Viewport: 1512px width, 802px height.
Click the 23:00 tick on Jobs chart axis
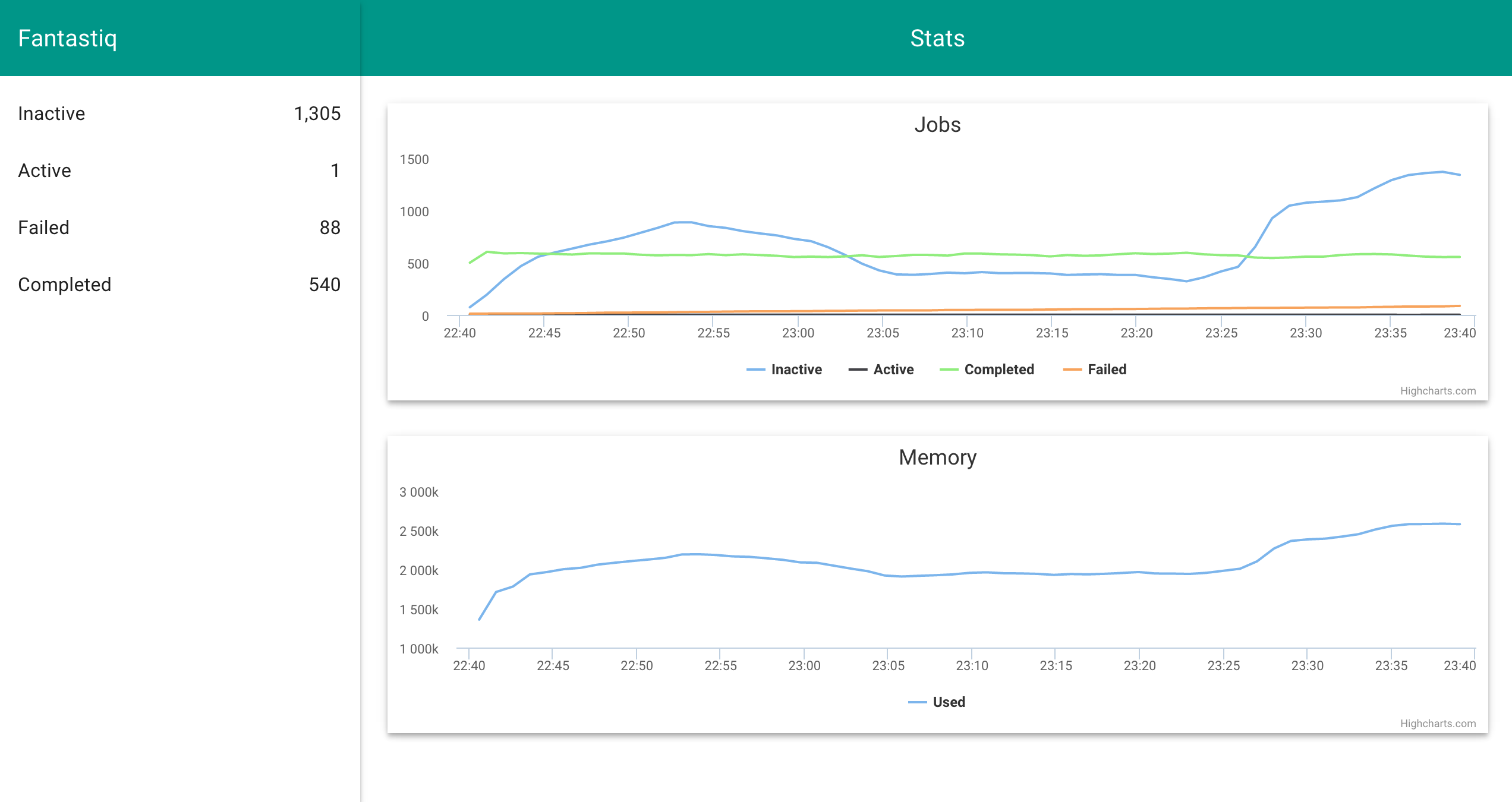pyautogui.click(x=798, y=333)
